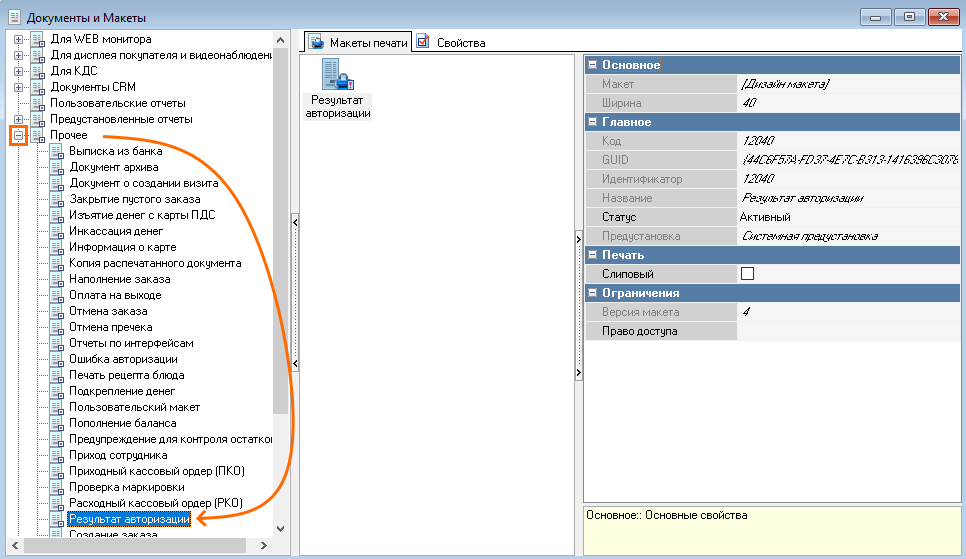Viewport: 966px width, 559px height.
Task: Click the tree's vertical scrollbar down arrow
Action: [x=280, y=528]
